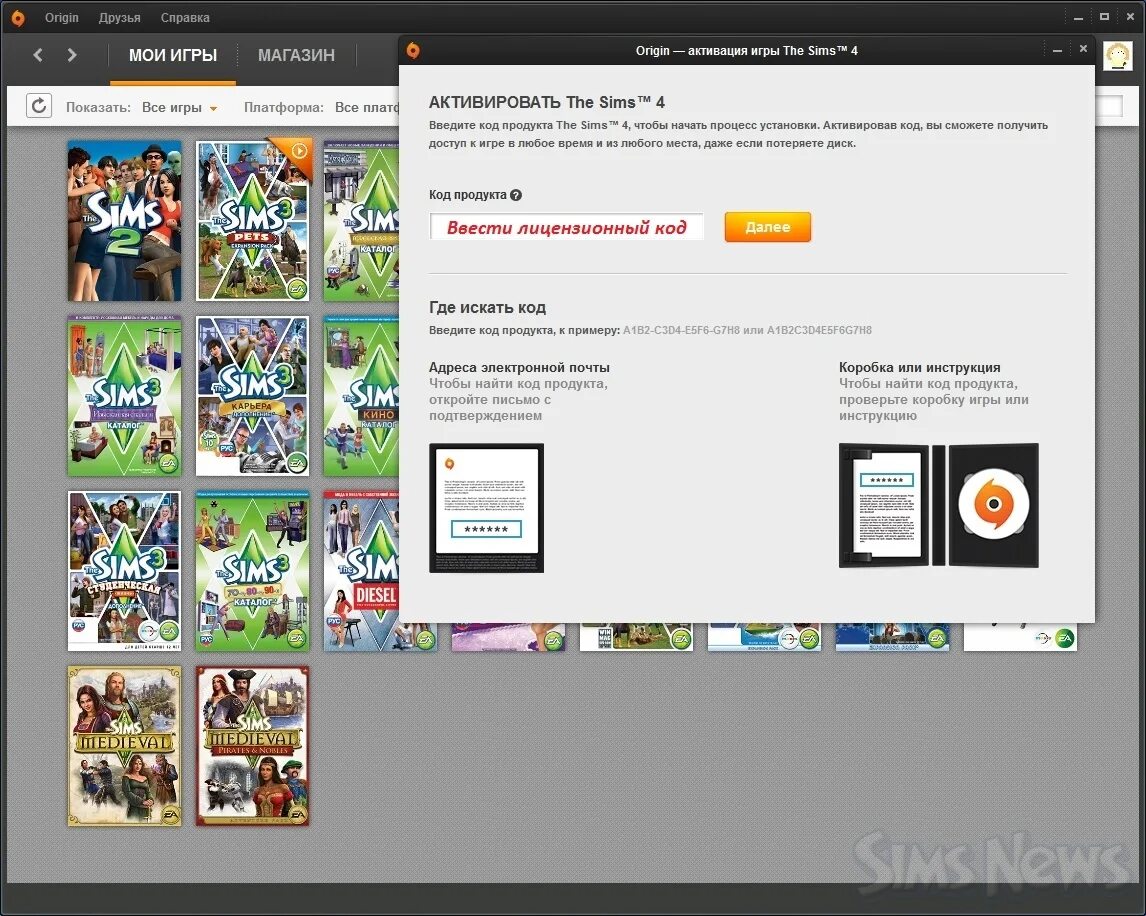Click the user avatar icon
The width and height of the screenshot is (1146, 916).
(1117, 56)
